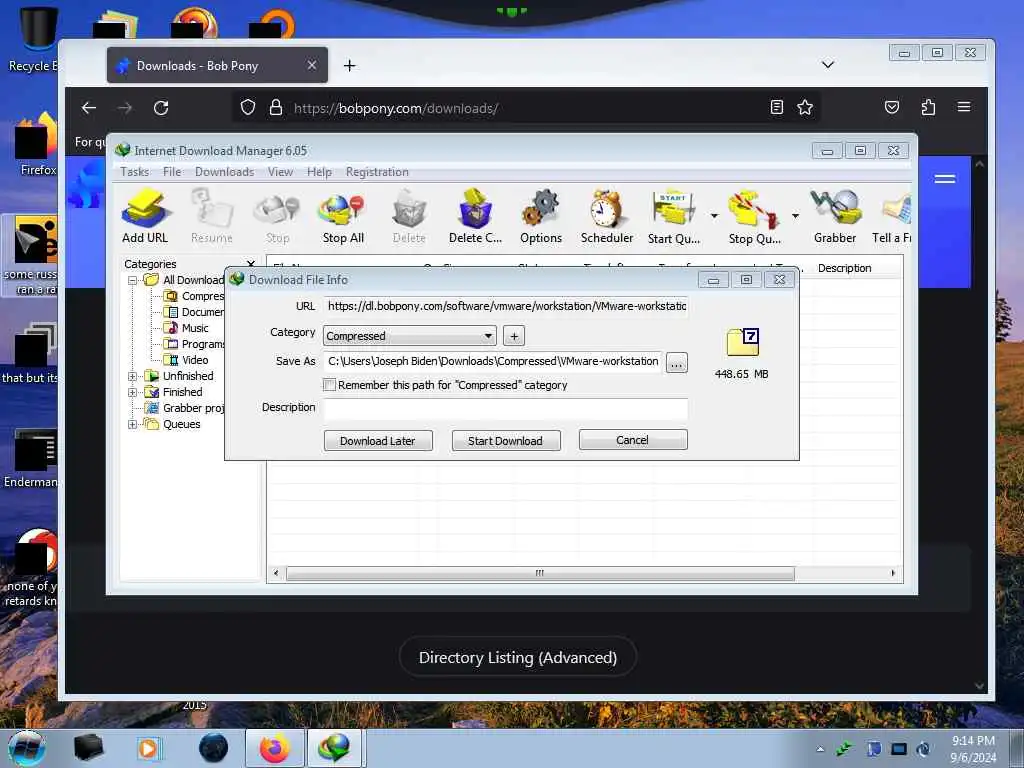Screen dimensions: 1024x768
Task: Show hidden system tray icons arrow
Action: click(x=820, y=749)
